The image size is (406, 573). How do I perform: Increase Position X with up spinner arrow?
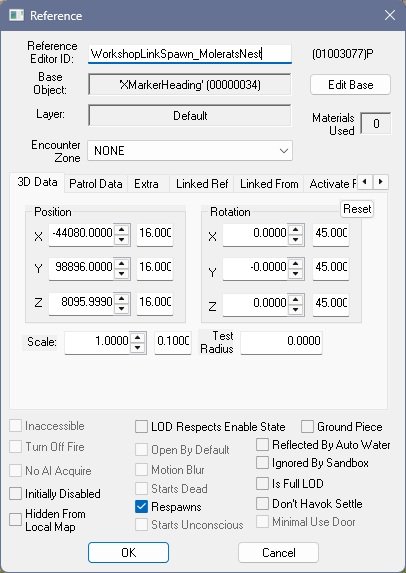tap(122, 229)
